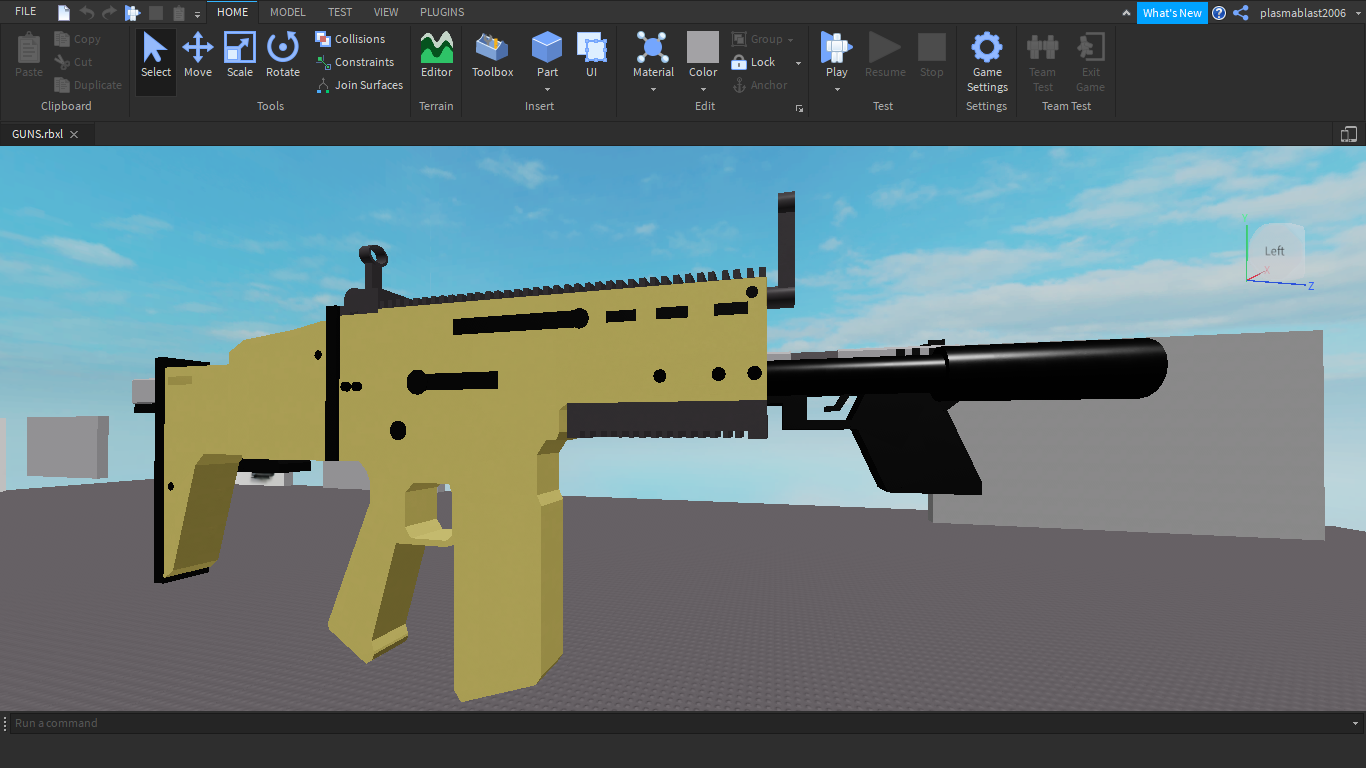Open the help question mark icon

(1219, 13)
